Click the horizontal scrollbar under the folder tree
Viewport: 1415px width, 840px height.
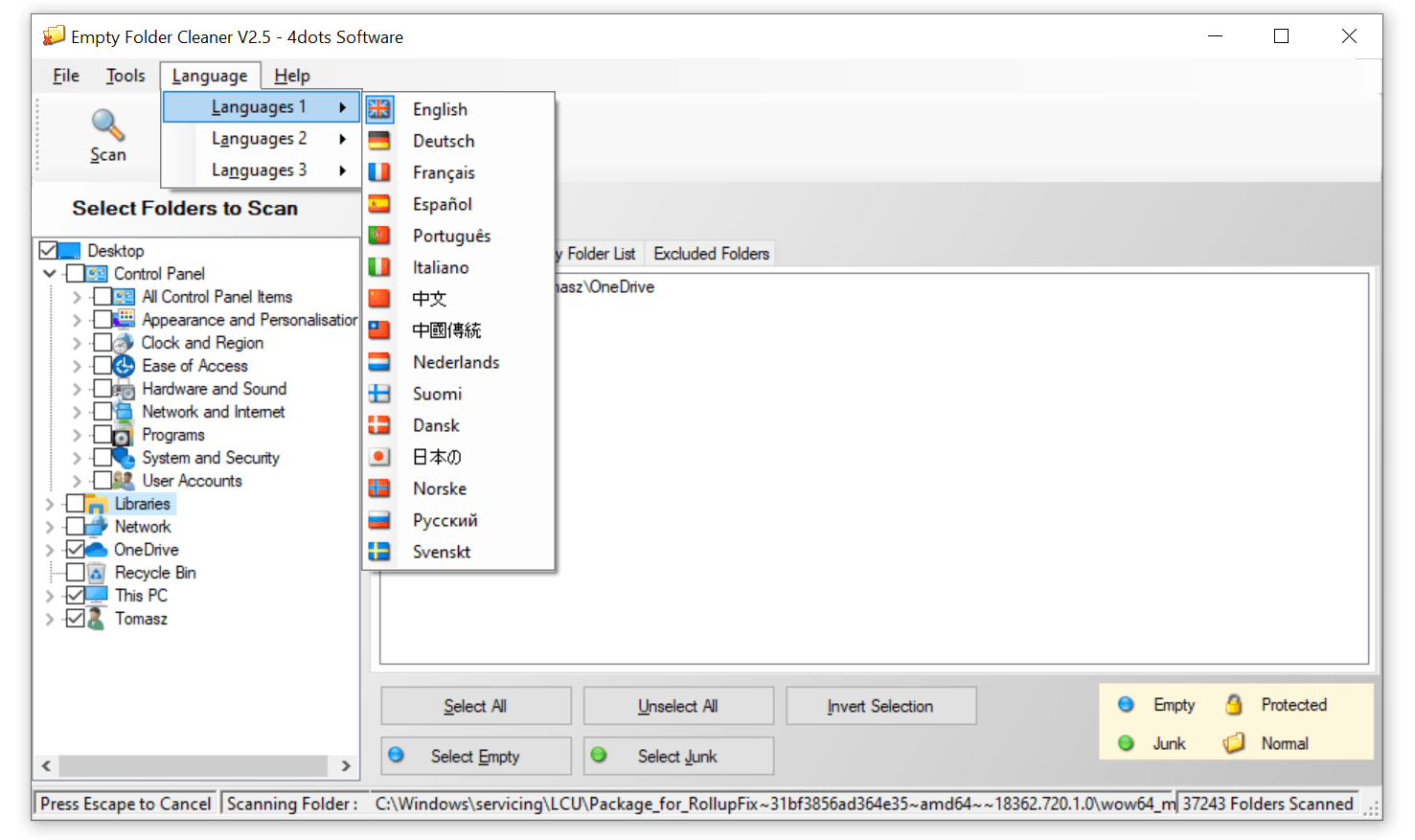point(195,766)
